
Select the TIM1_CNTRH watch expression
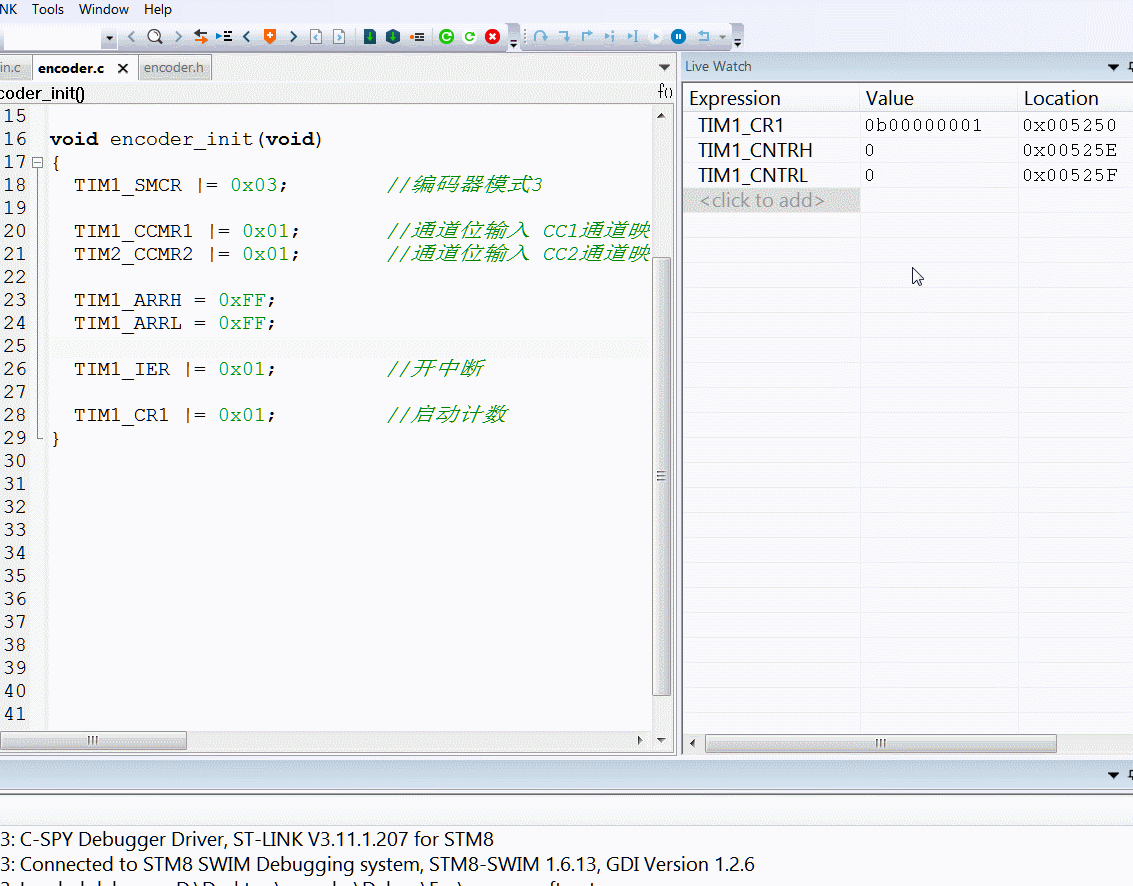click(x=755, y=151)
